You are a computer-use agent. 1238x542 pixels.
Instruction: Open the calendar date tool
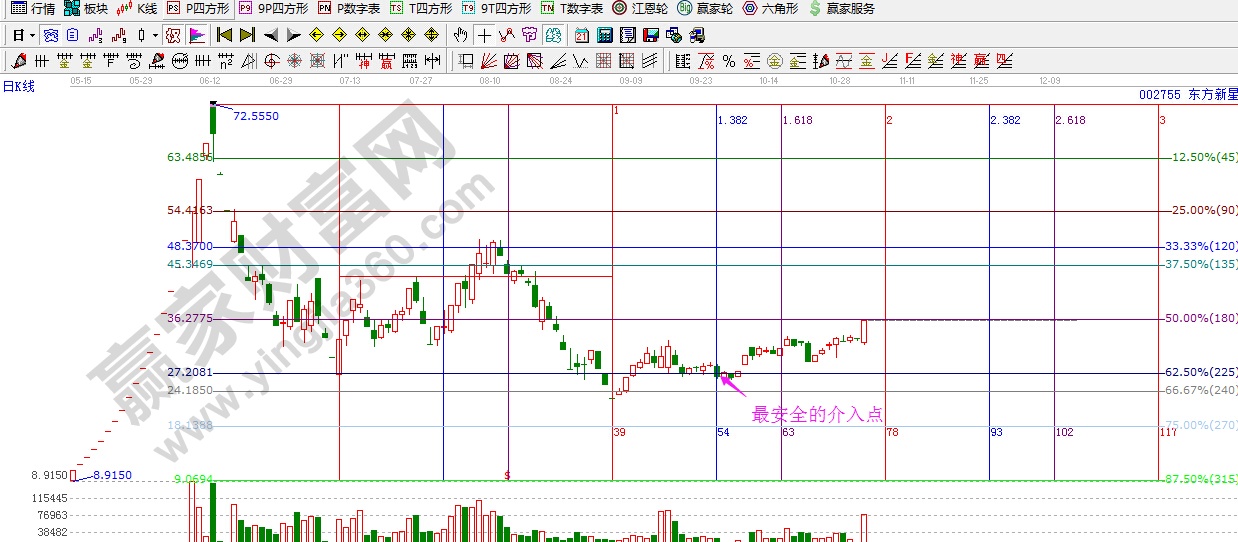582,35
